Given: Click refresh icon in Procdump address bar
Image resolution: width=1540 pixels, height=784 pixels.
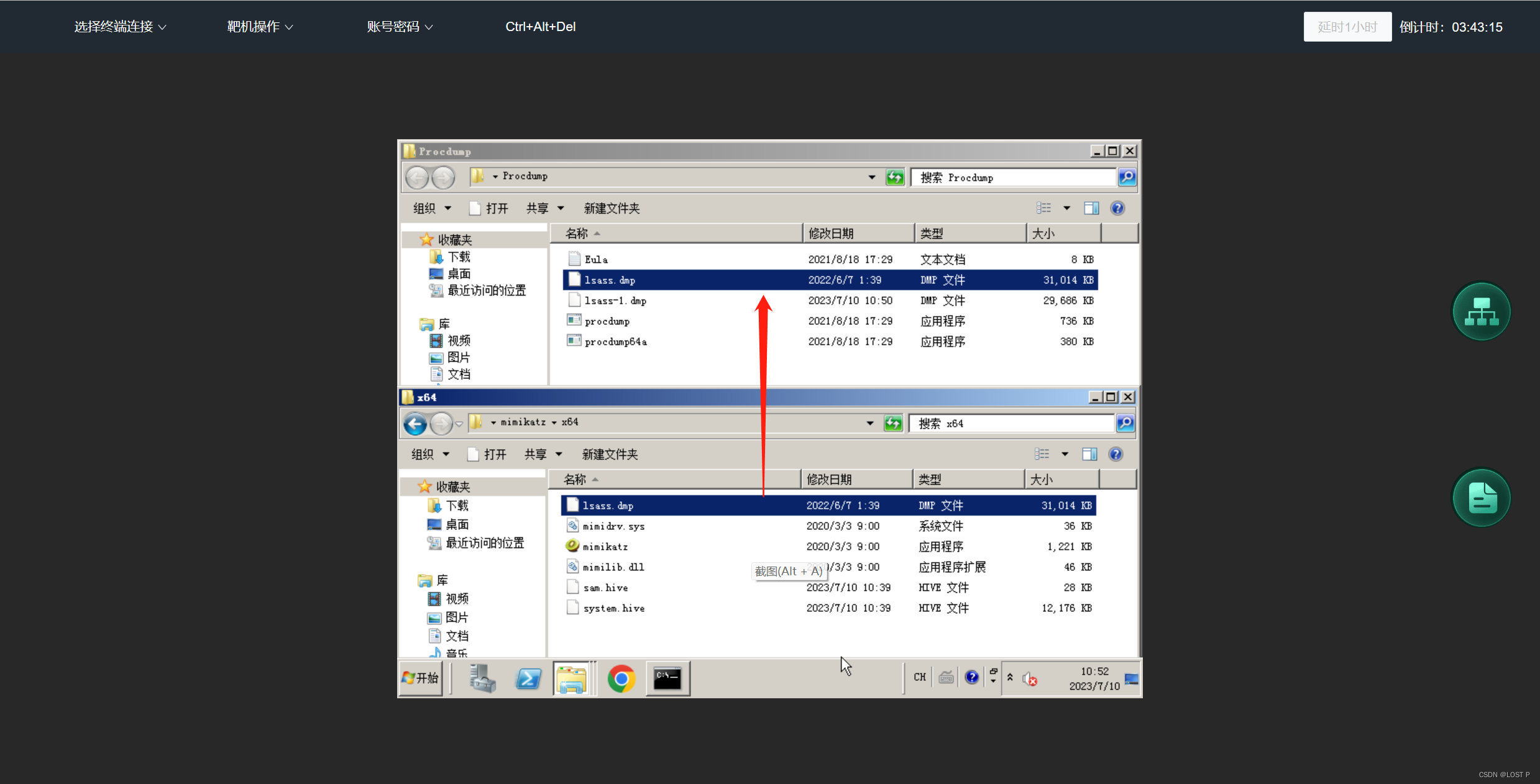Looking at the screenshot, I should [895, 177].
